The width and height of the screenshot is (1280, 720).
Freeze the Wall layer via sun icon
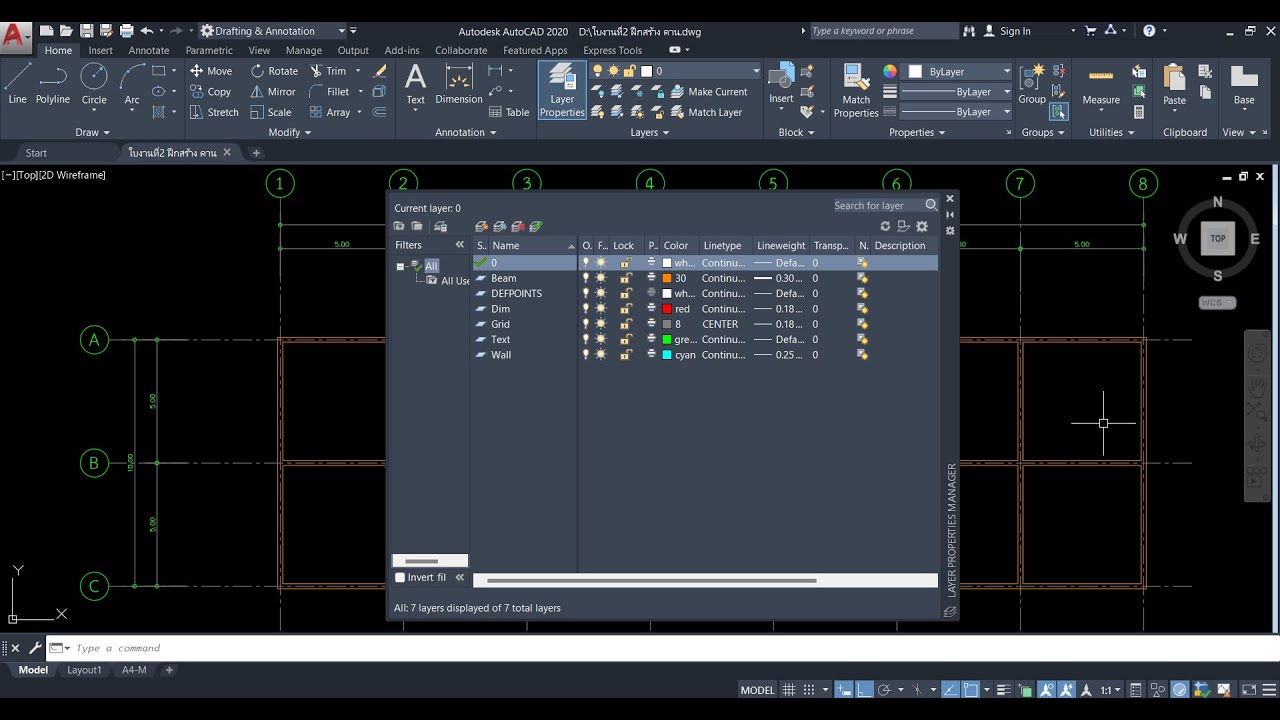(x=601, y=355)
